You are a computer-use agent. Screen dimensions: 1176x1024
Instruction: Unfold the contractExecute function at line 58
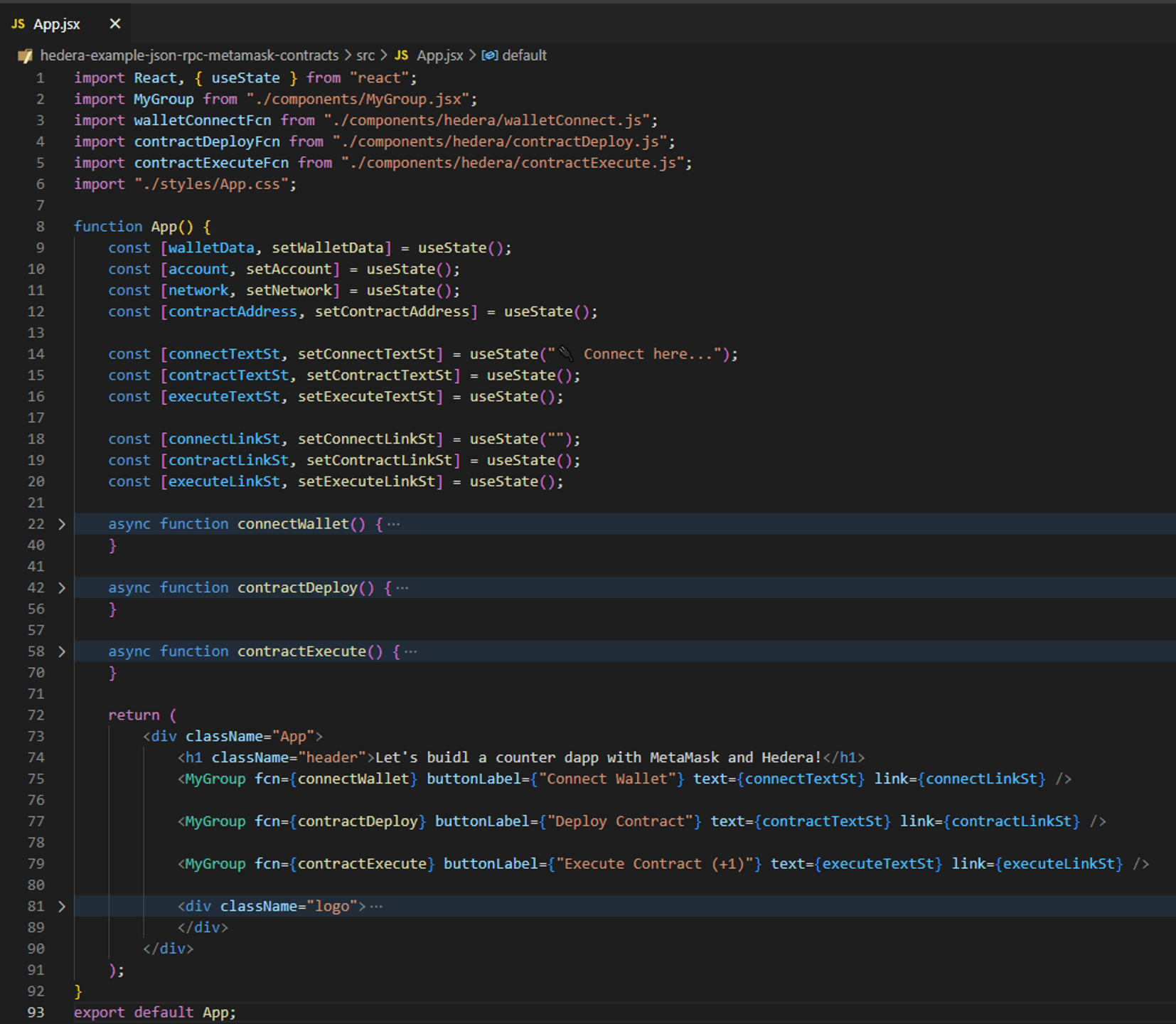(x=62, y=651)
